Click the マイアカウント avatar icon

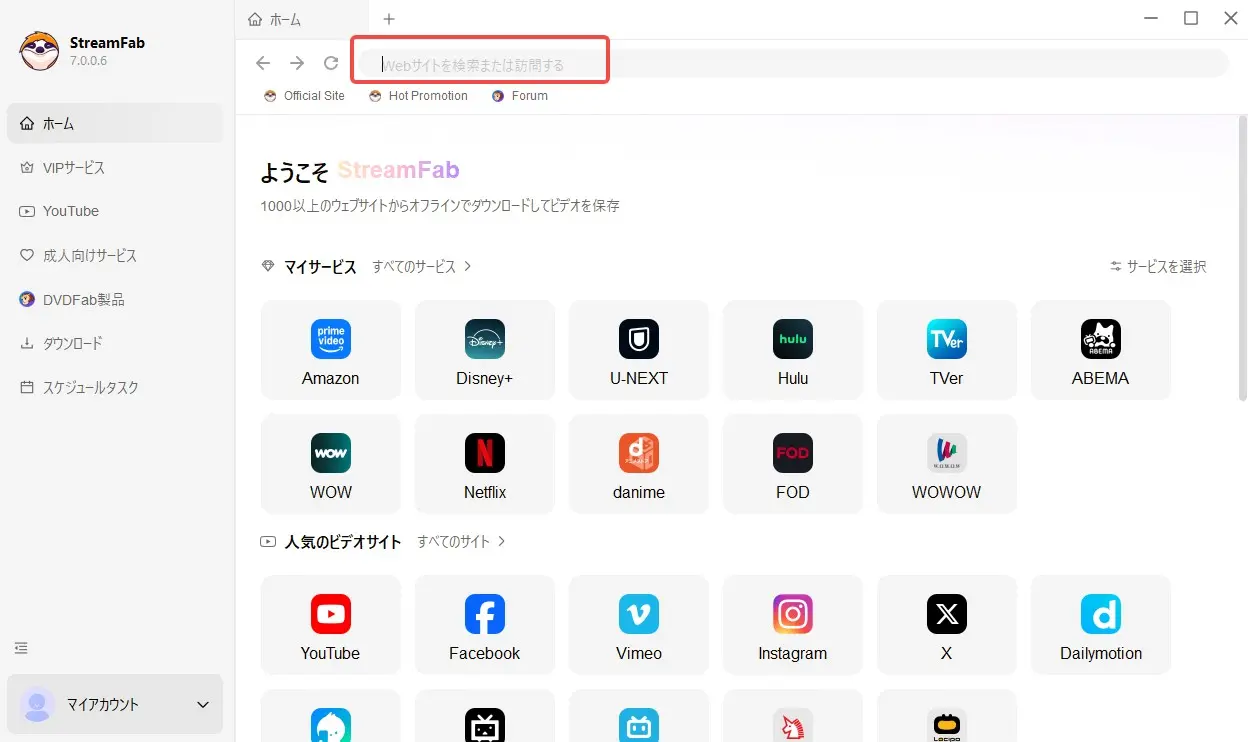pyautogui.click(x=38, y=705)
